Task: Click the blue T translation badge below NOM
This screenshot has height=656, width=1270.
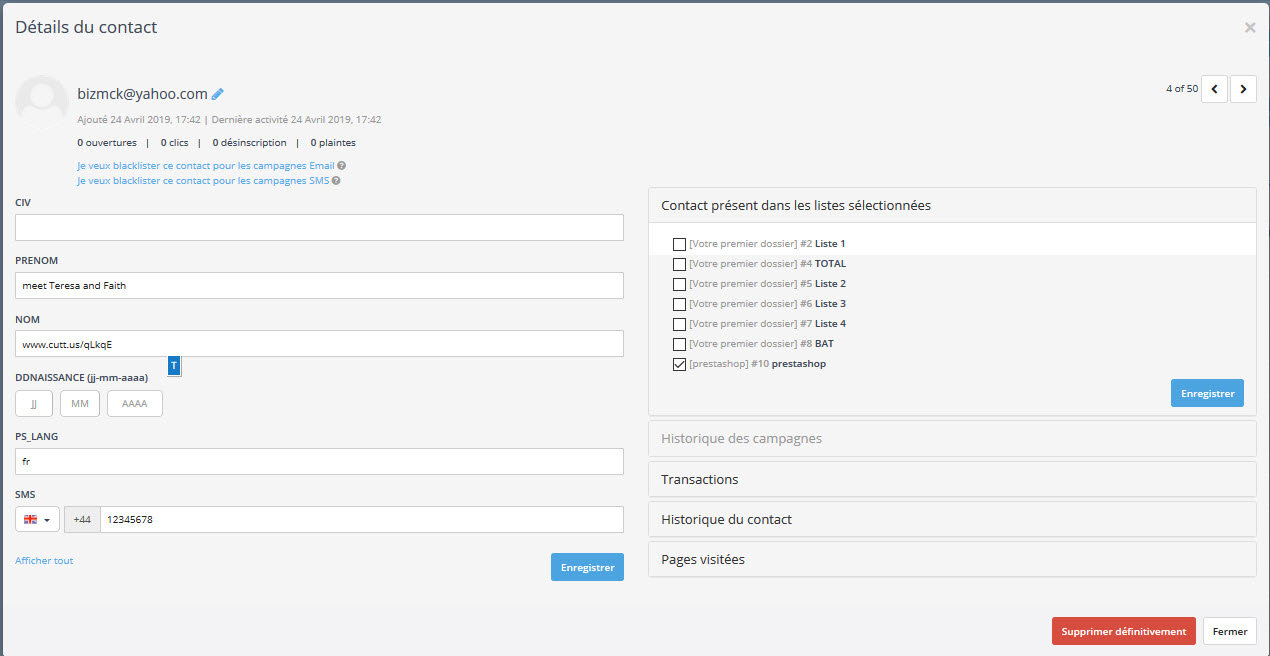Action: pyautogui.click(x=174, y=366)
